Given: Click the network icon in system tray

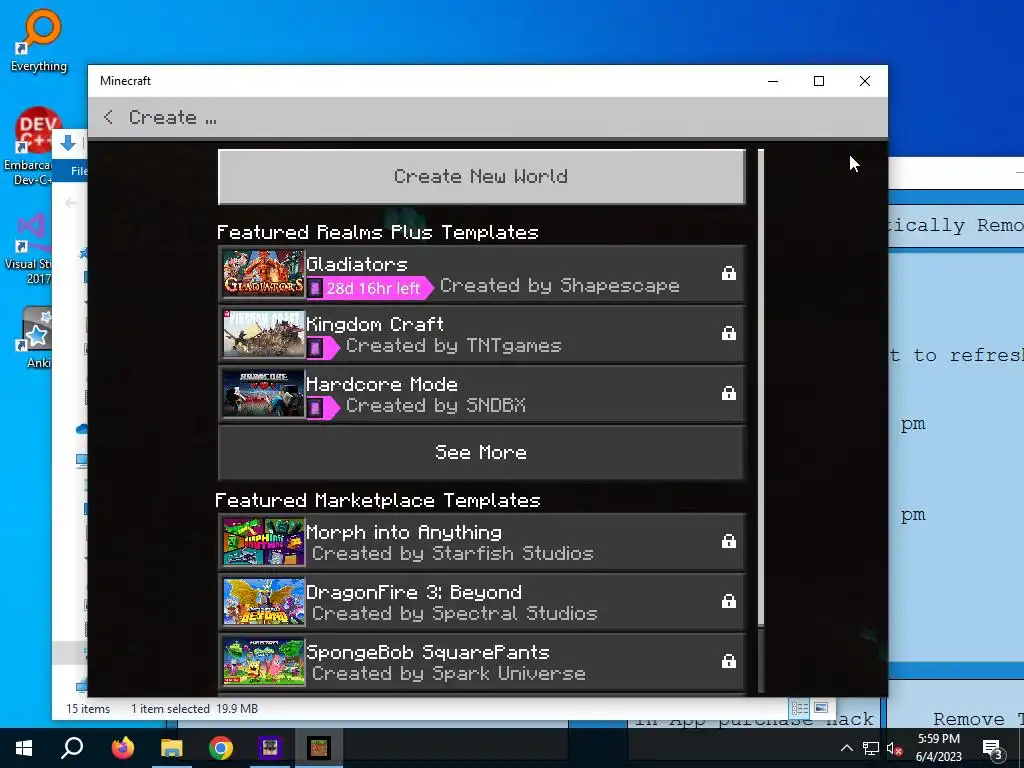Looking at the screenshot, I should pos(871,748).
